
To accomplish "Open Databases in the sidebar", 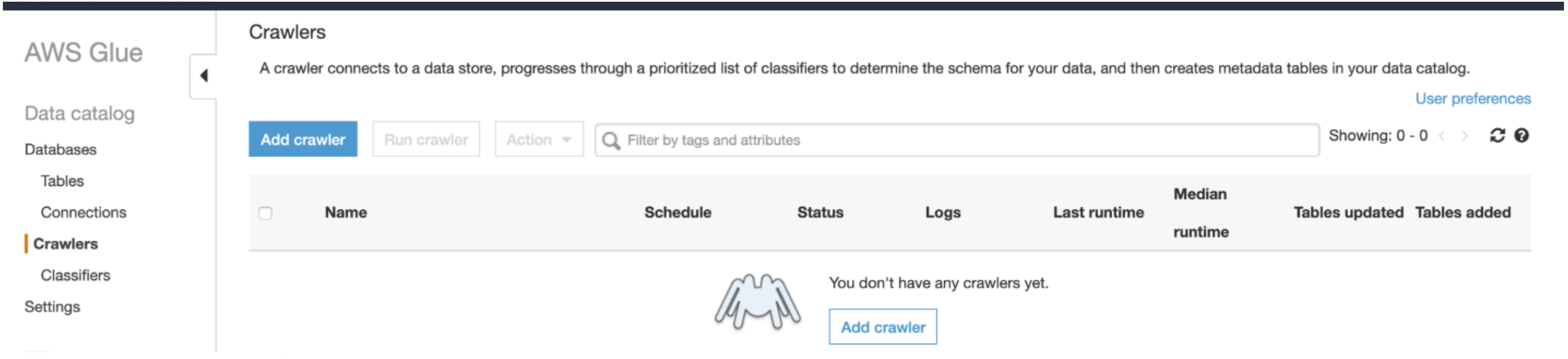I will [60, 149].
